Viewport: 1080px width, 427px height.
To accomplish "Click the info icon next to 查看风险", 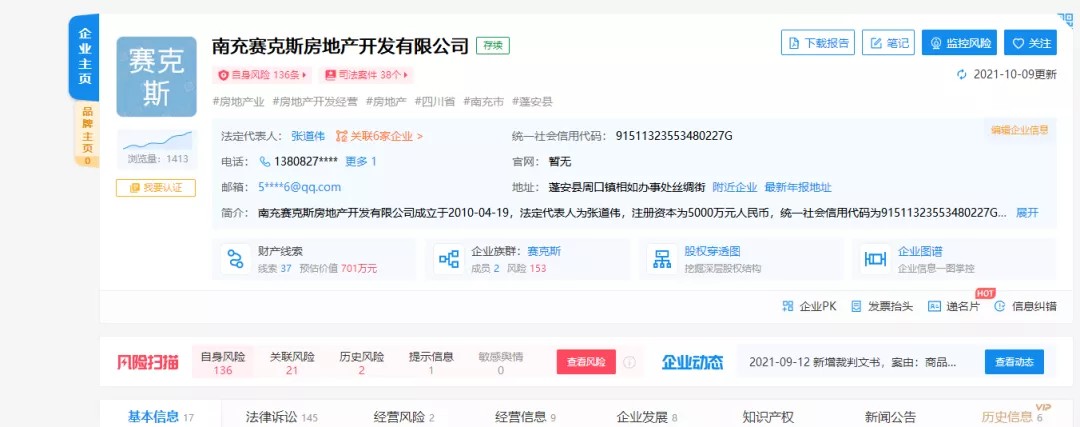I will [630, 362].
